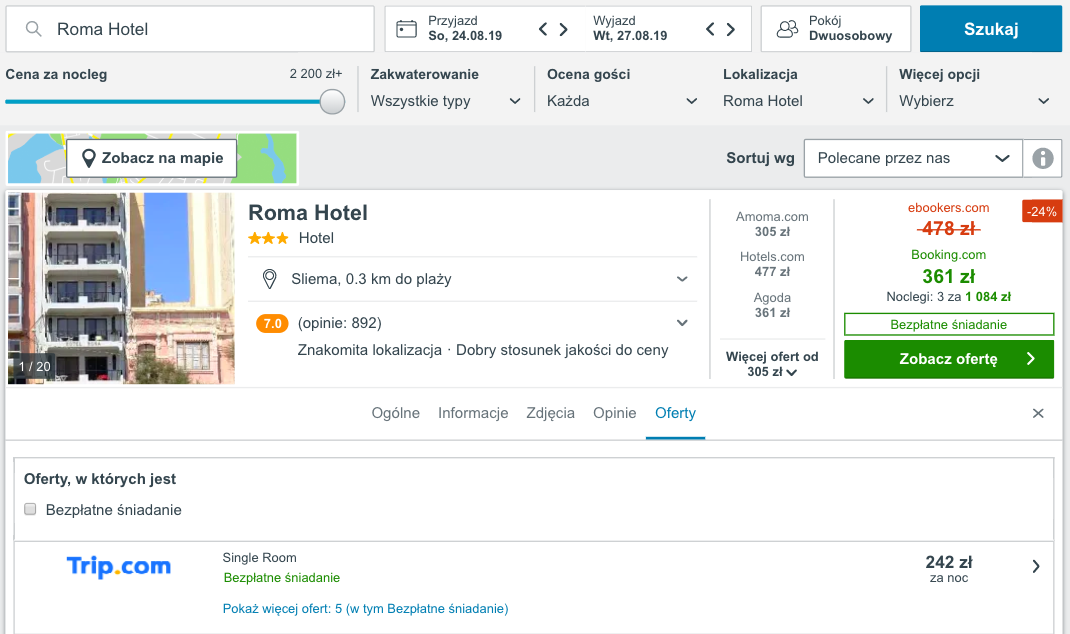Click the search magnifier icon
Image resolution: width=1070 pixels, height=634 pixels.
coord(33,29)
